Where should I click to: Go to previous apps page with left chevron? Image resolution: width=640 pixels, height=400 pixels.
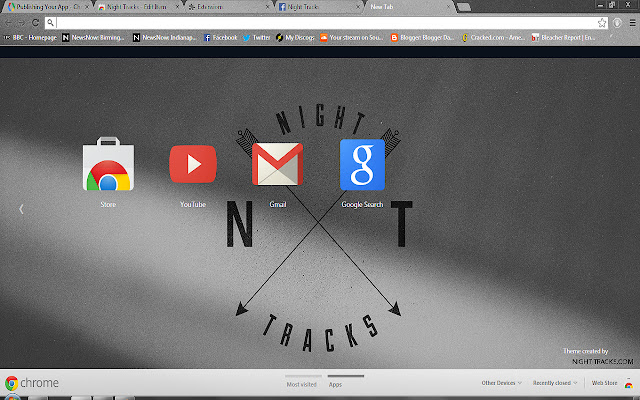[x=21, y=209]
